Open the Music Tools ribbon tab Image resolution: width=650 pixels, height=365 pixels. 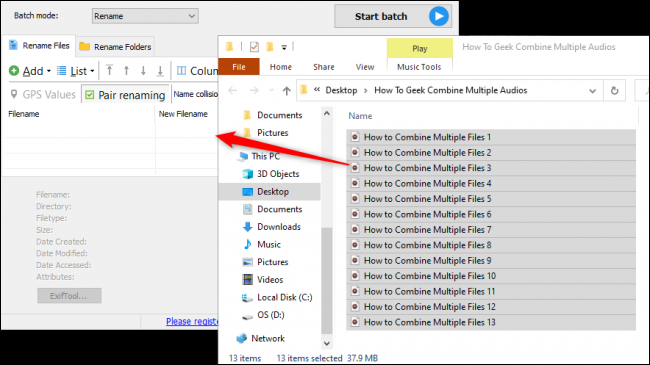click(419, 67)
